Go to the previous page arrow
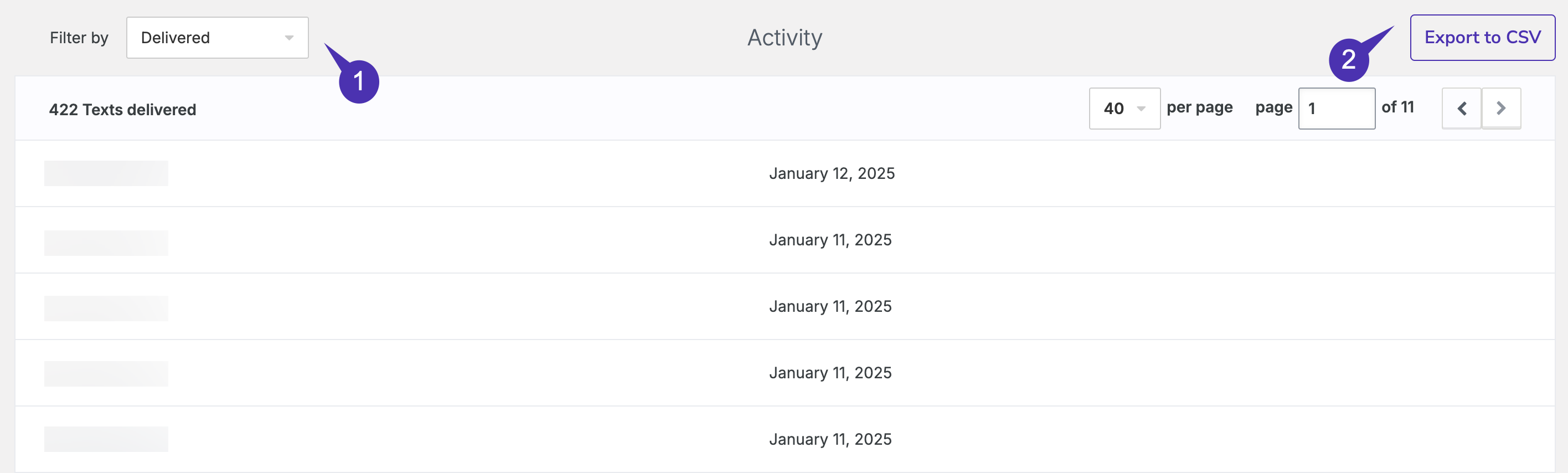Screen dimensions: 1568x473 point(1462,109)
